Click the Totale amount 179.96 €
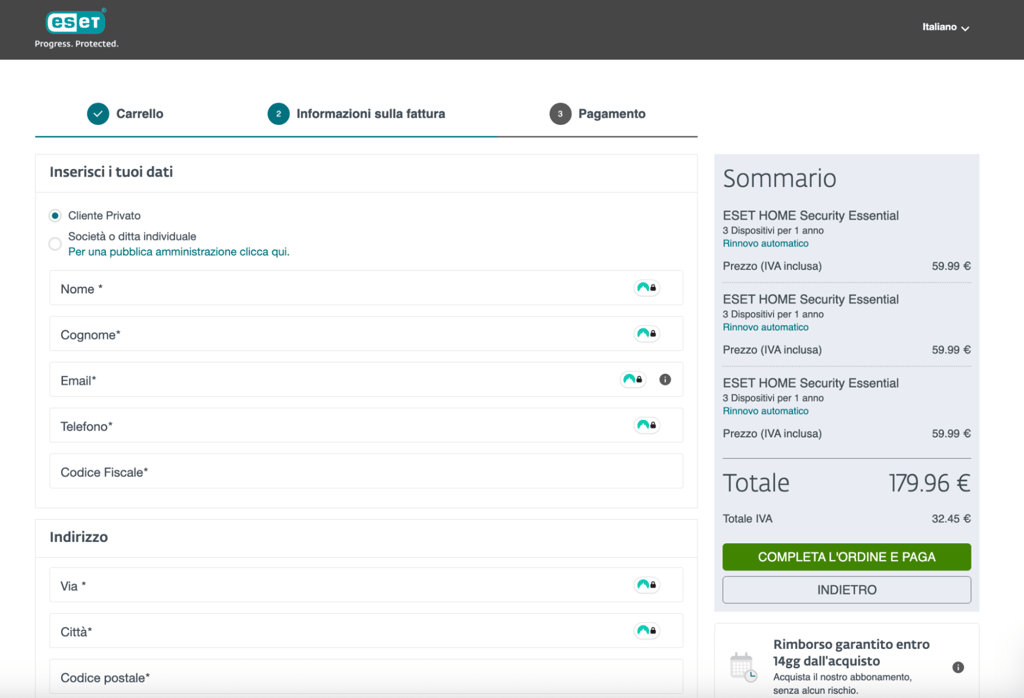1024x698 pixels. coord(929,484)
